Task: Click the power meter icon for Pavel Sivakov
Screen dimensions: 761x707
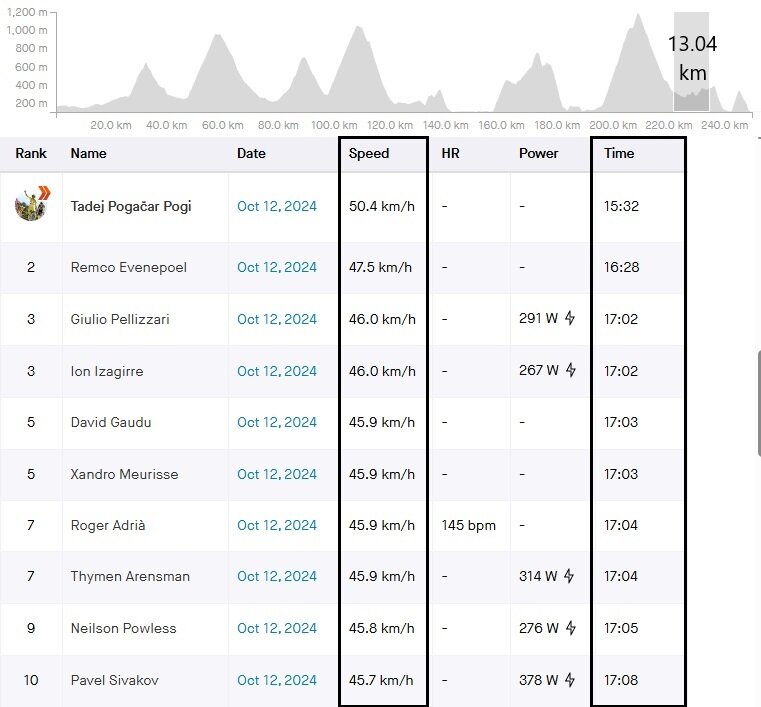Action: (x=570, y=681)
